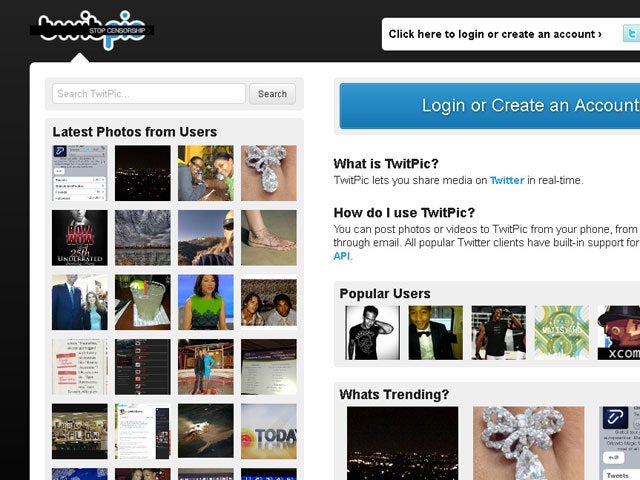Open the API link
This screenshot has width=640, height=480.
(x=342, y=256)
